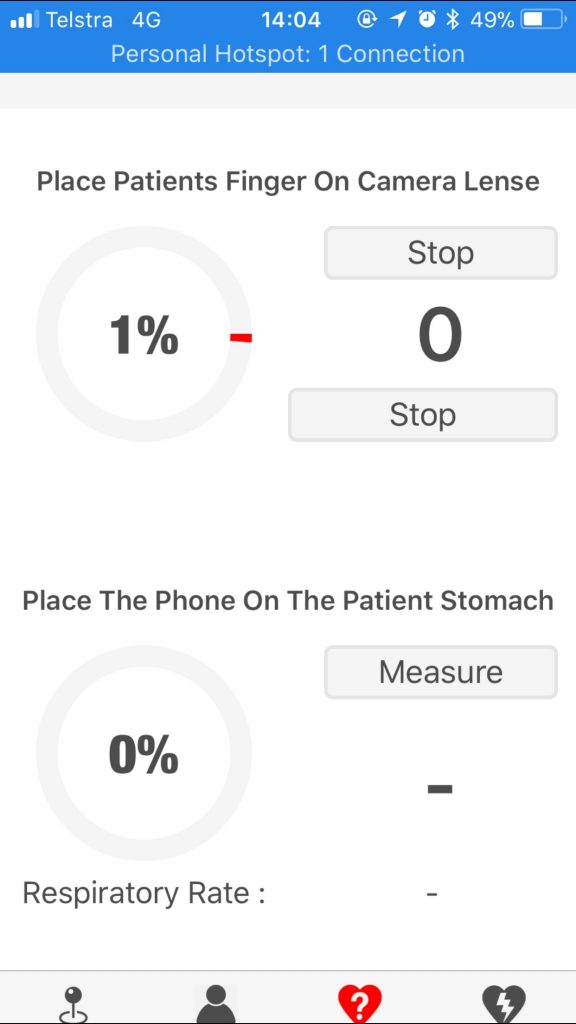Tap the red progress marker on ring
The image size is (576, 1024).
(x=240, y=338)
